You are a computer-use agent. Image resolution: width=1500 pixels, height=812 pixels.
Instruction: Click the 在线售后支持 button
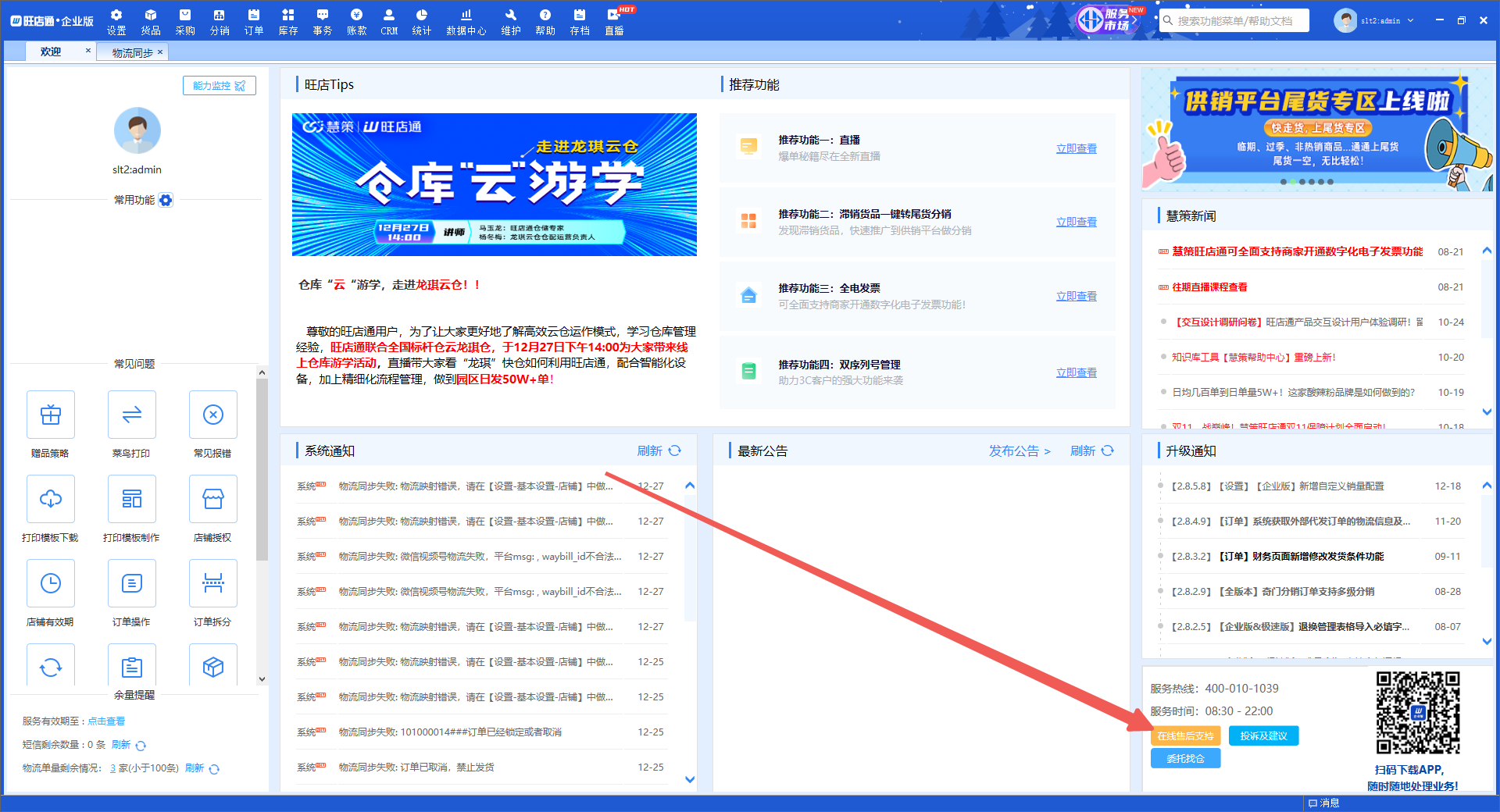[x=1185, y=735]
